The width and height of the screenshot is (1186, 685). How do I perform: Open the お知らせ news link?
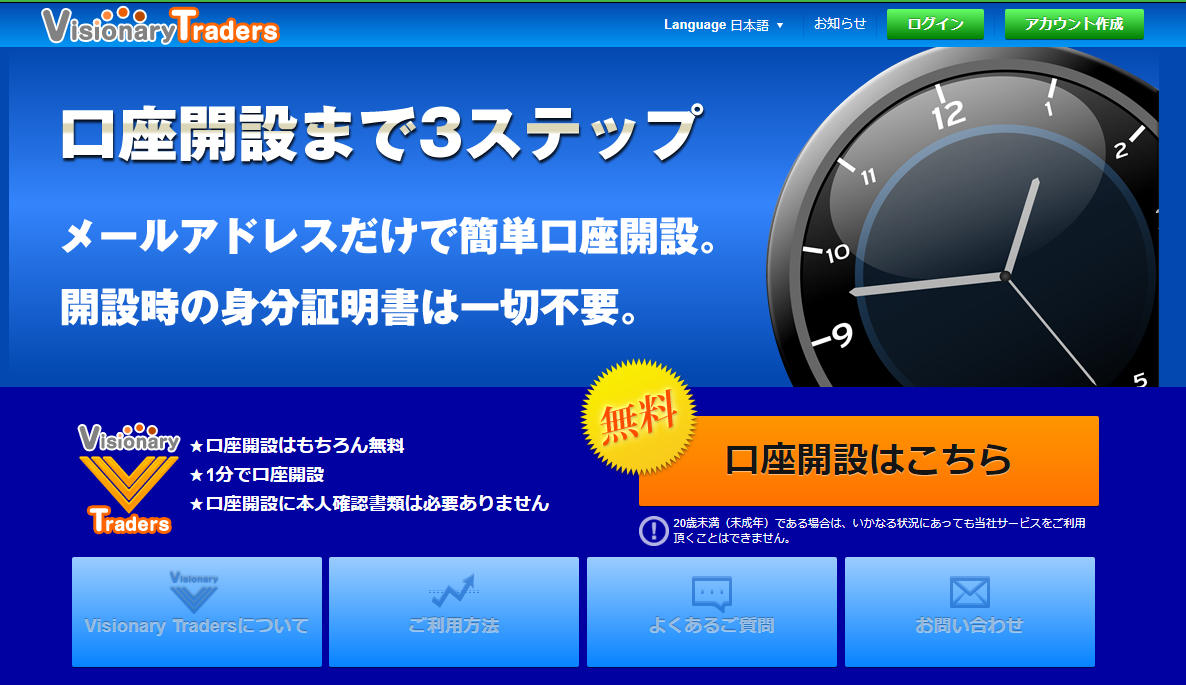840,24
